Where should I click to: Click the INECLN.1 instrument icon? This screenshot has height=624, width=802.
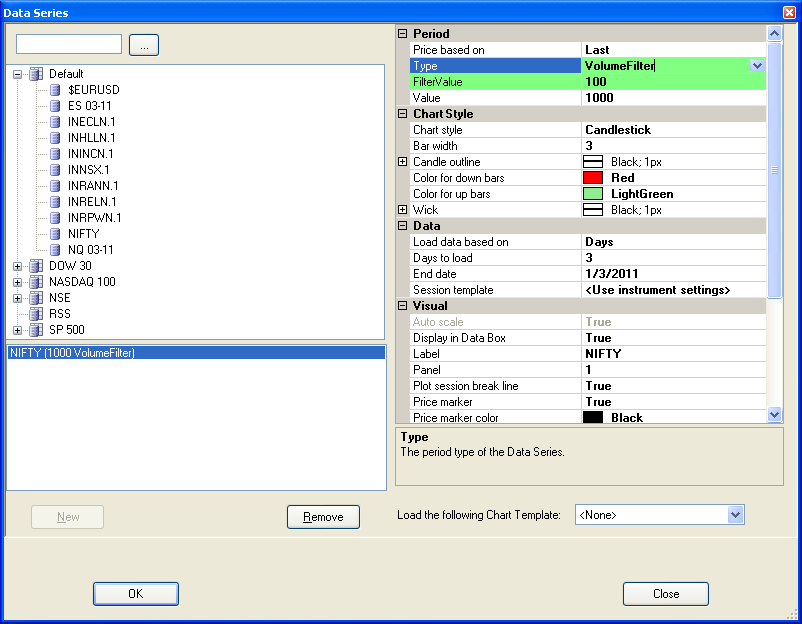[x=55, y=122]
